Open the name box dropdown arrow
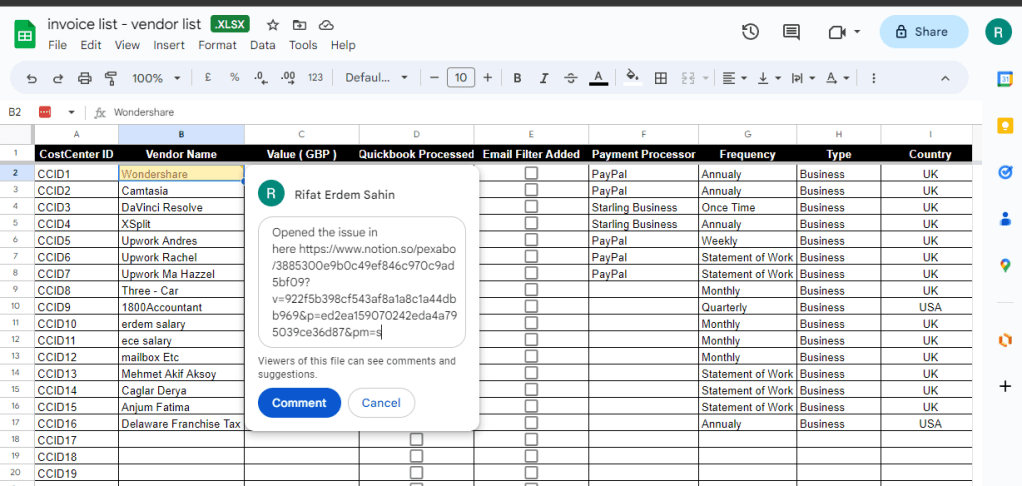Screen dimensions: 1022x486 click(72, 113)
